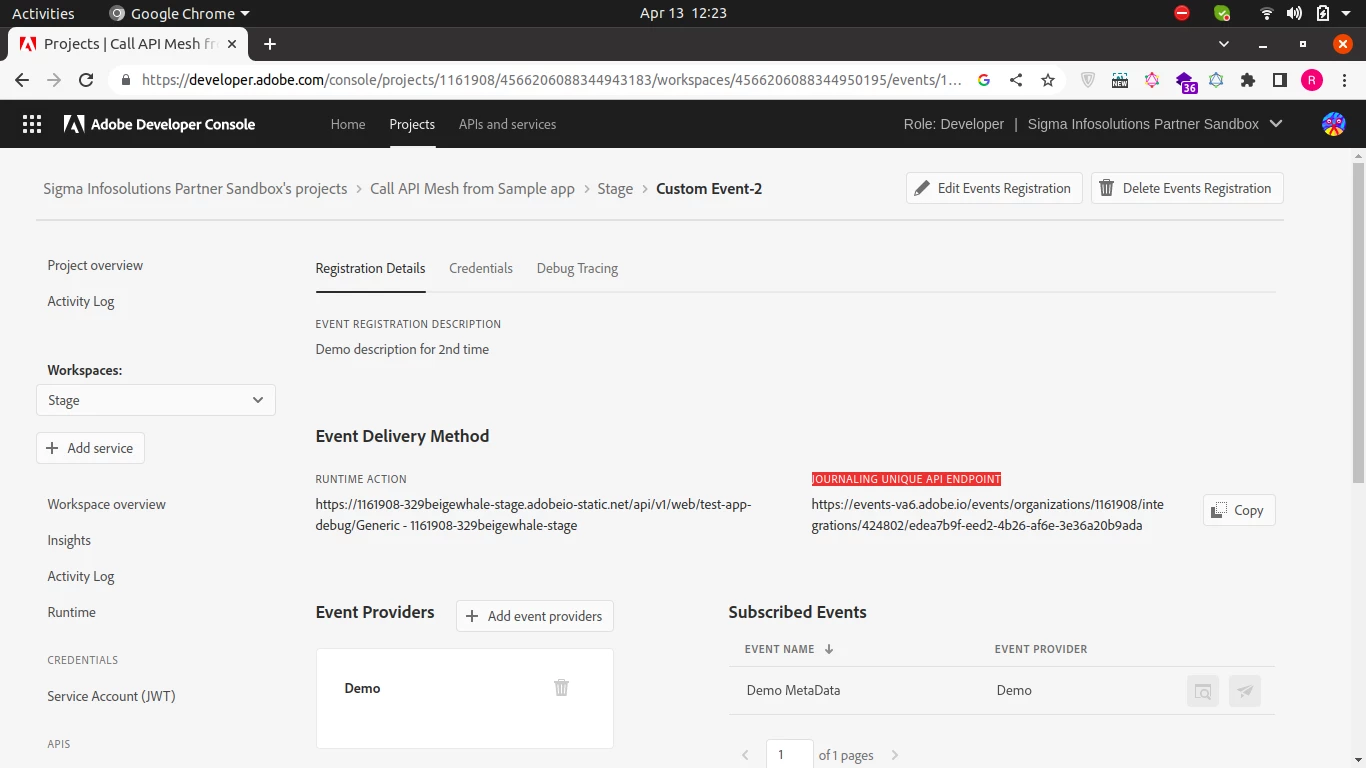Click the Demo MetaData event row
The image size is (1366, 768).
1002,691
